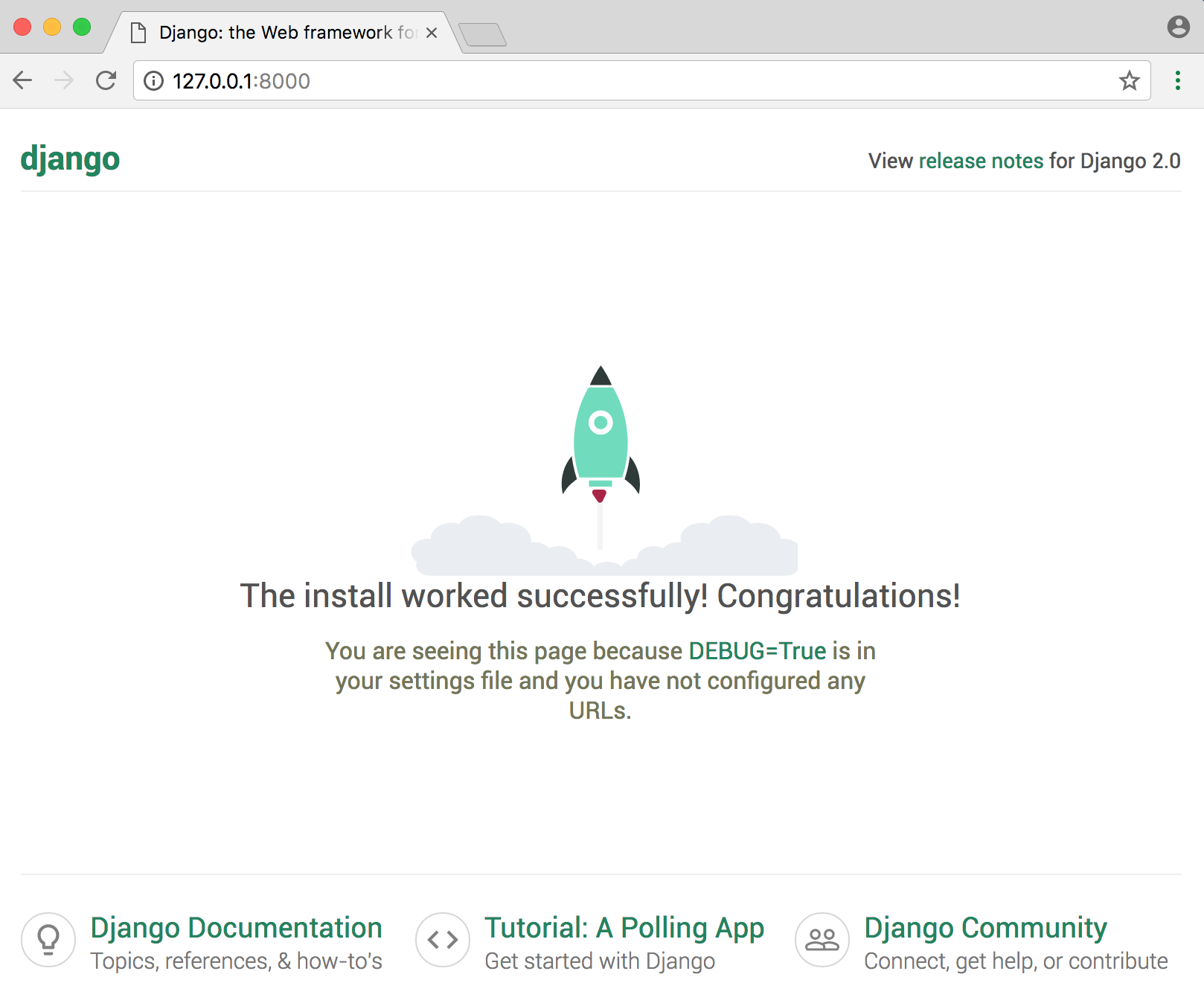
Task: Reload the page with the refresh icon
Action: point(106,80)
